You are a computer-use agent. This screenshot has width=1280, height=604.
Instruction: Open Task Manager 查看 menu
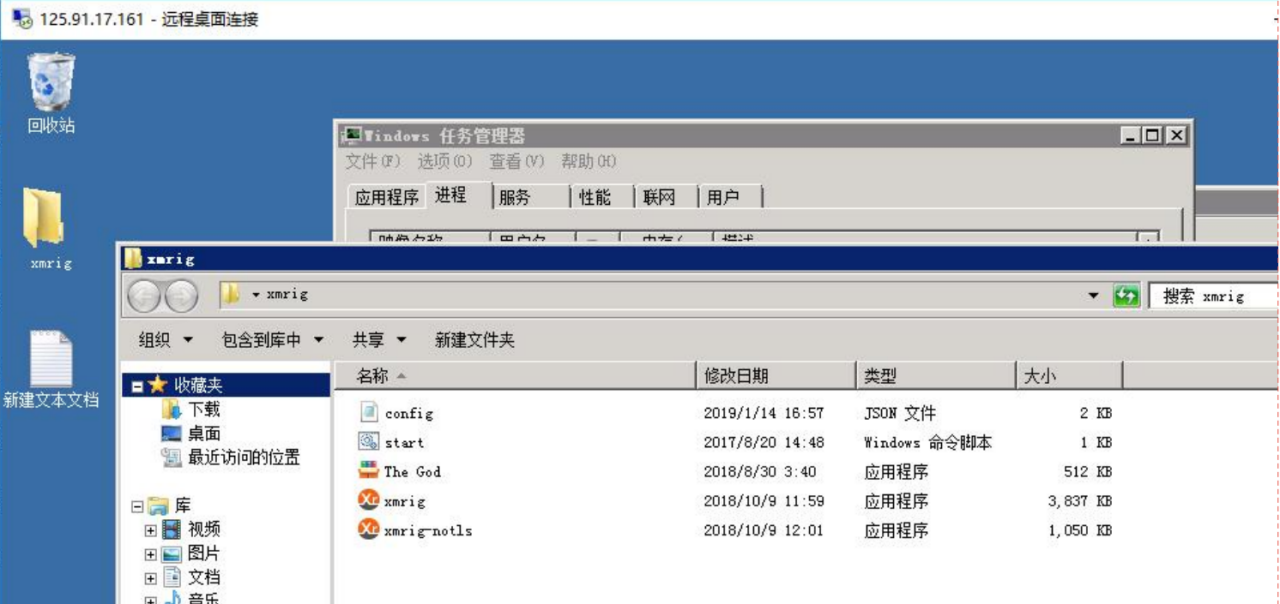517,161
